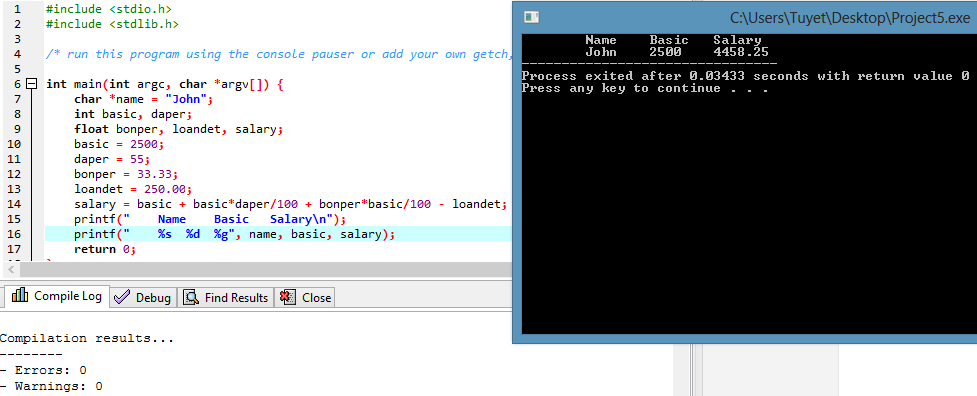Click the editor horizontal scrollbar left arrow
Screen dimensions: 977x396
pyautogui.click(x=10, y=270)
